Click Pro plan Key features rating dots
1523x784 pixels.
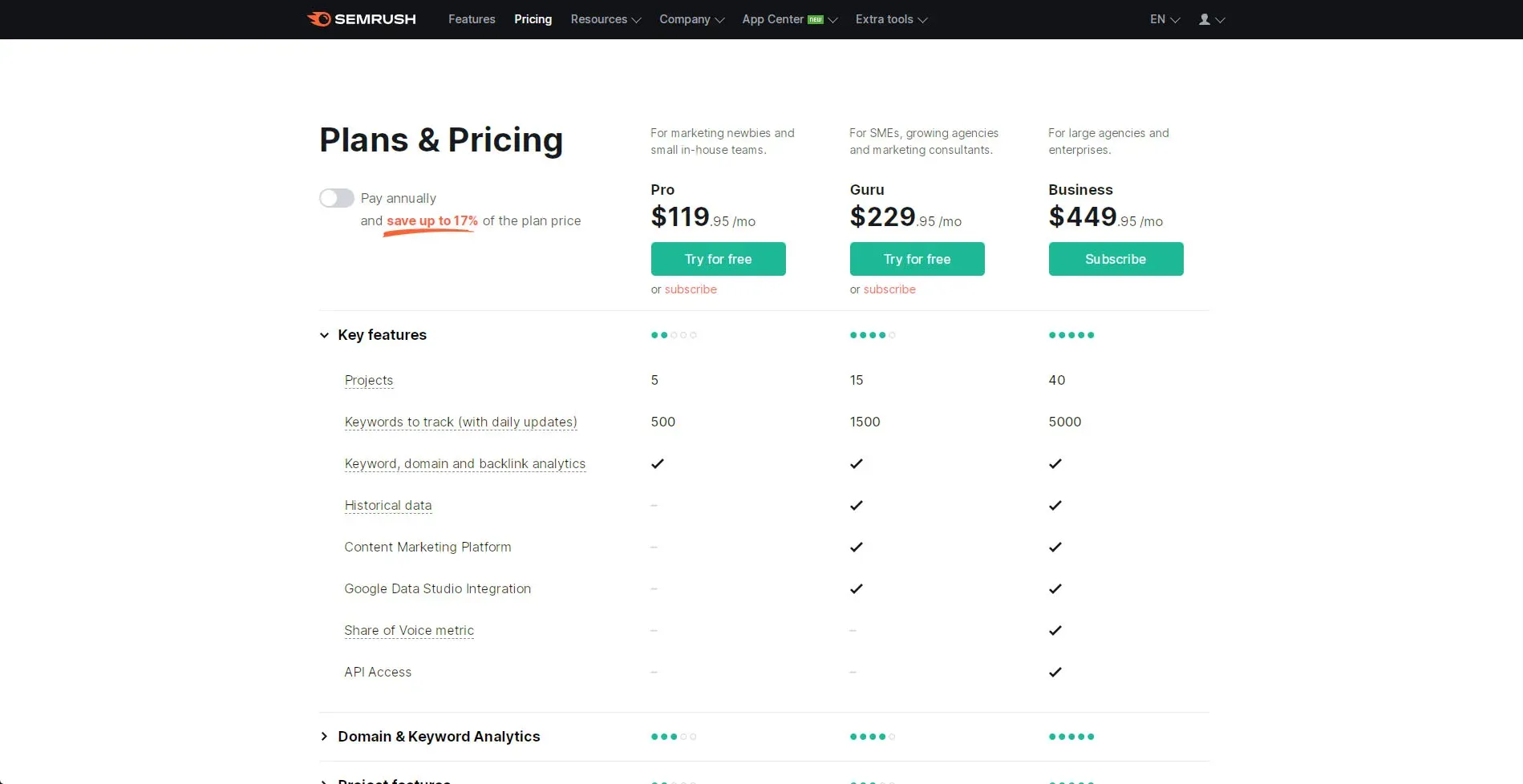(x=674, y=335)
